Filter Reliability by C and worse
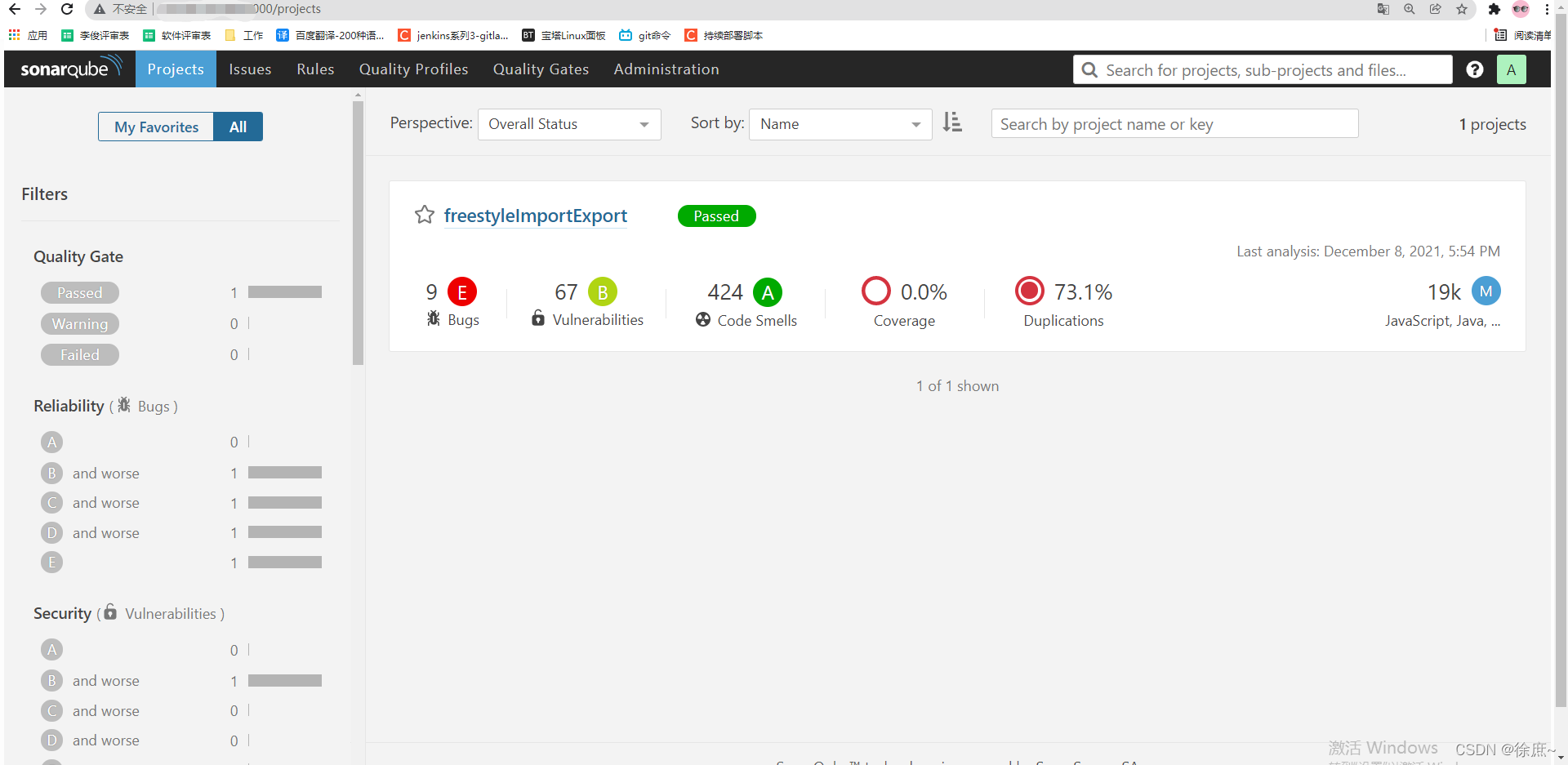The height and width of the screenshot is (765, 1568). [90, 502]
